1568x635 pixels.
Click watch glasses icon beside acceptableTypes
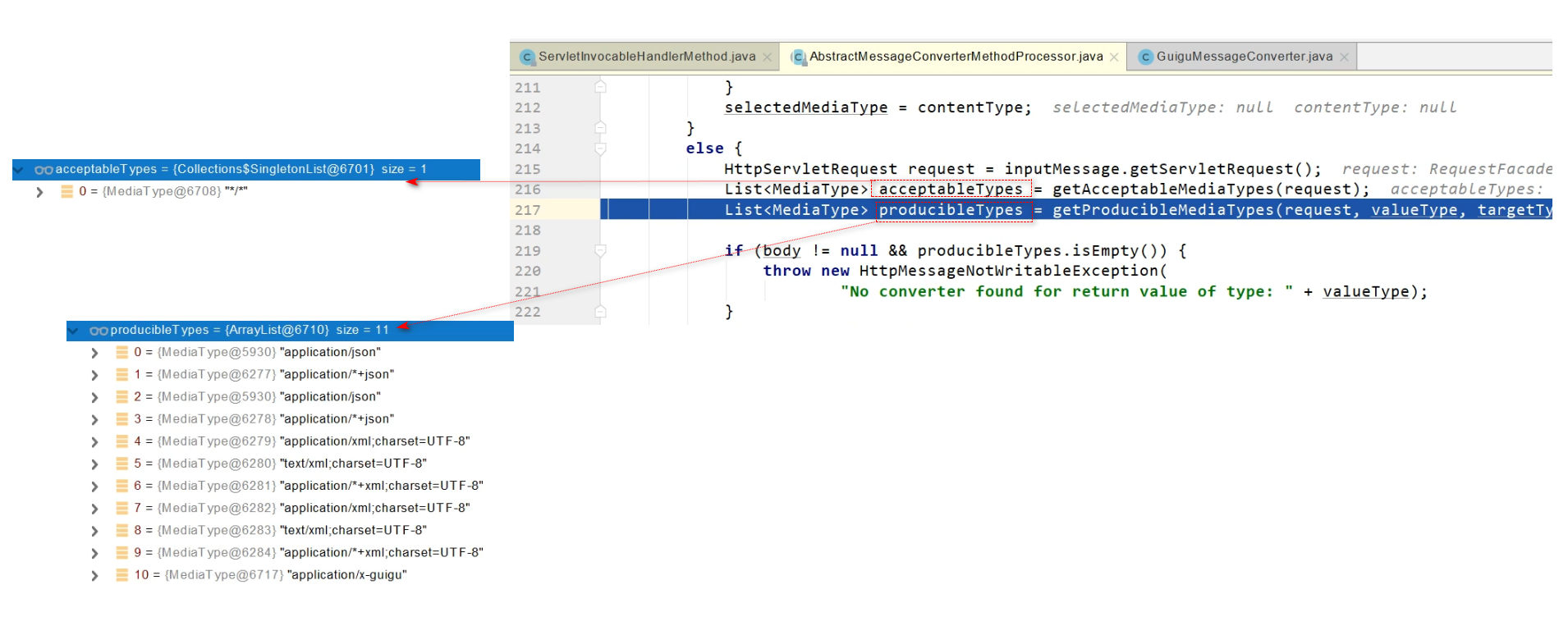point(44,170)
